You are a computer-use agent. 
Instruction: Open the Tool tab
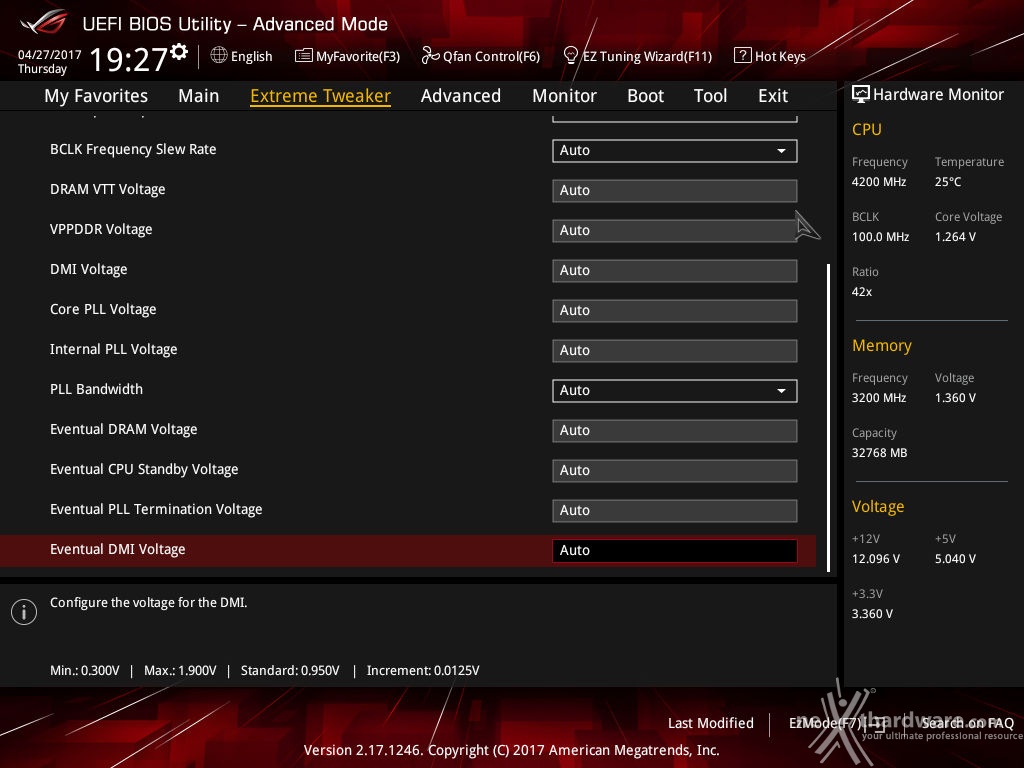[711, 96]
